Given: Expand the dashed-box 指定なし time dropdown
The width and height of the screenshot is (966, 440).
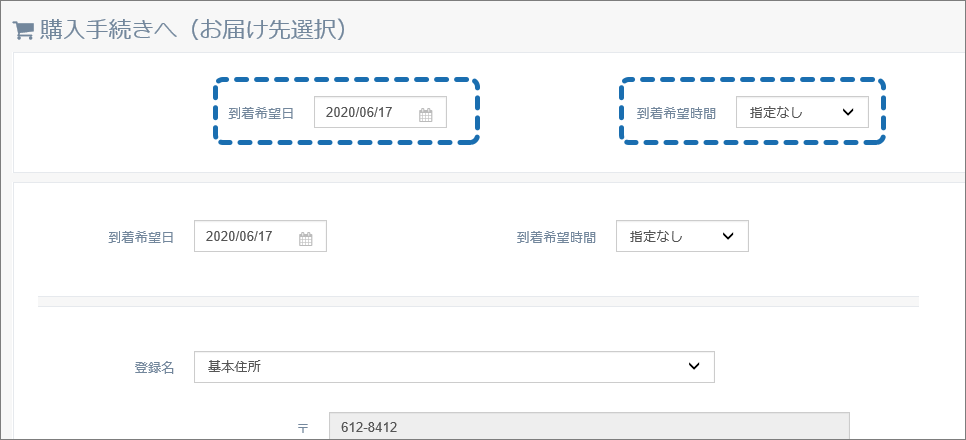Looking at the screenshot, I should click(x=802, y=112).
